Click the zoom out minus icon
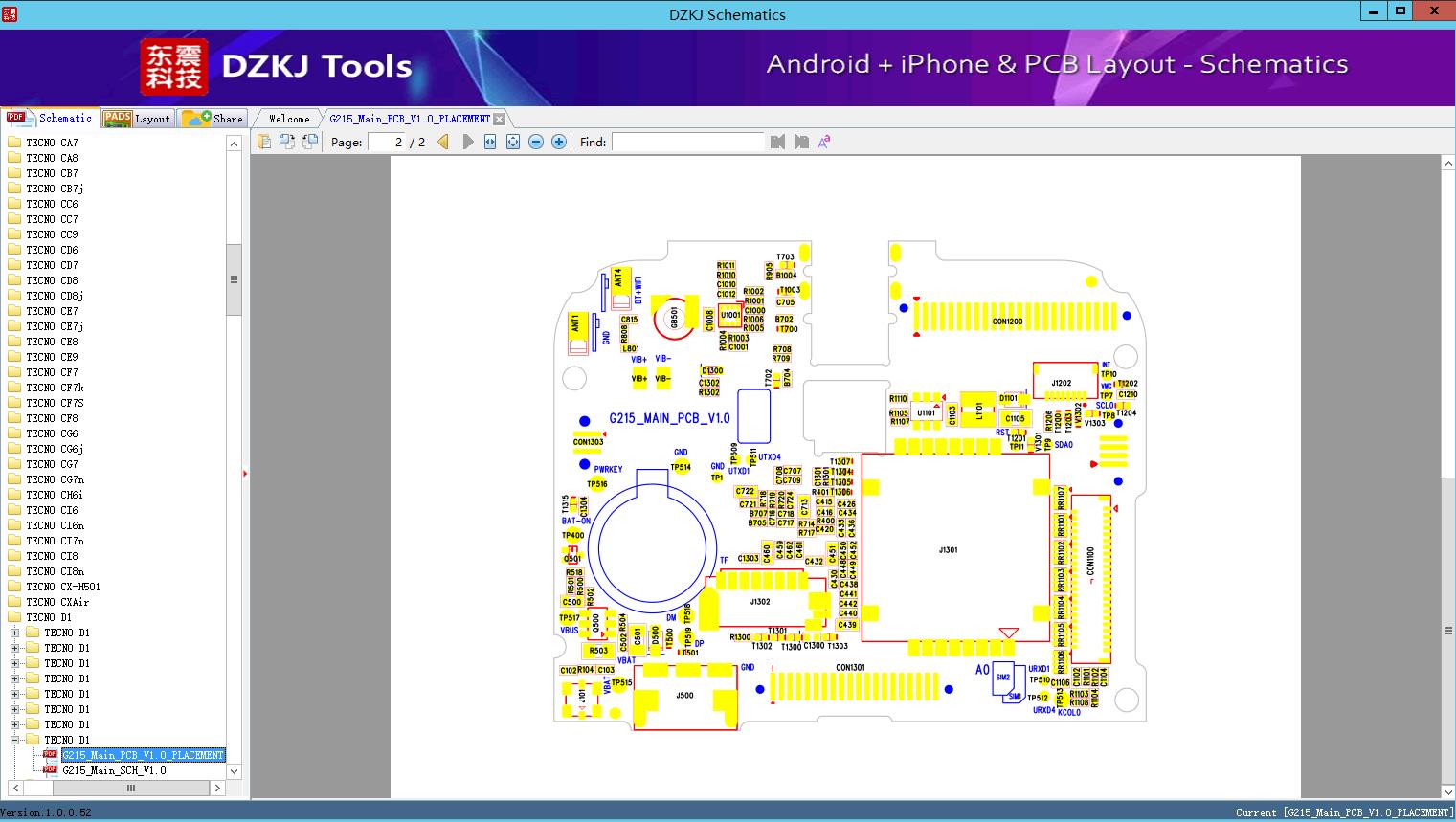Viewport: 1456px width, 822px height. pyautogui.click(x=536, y=142)
